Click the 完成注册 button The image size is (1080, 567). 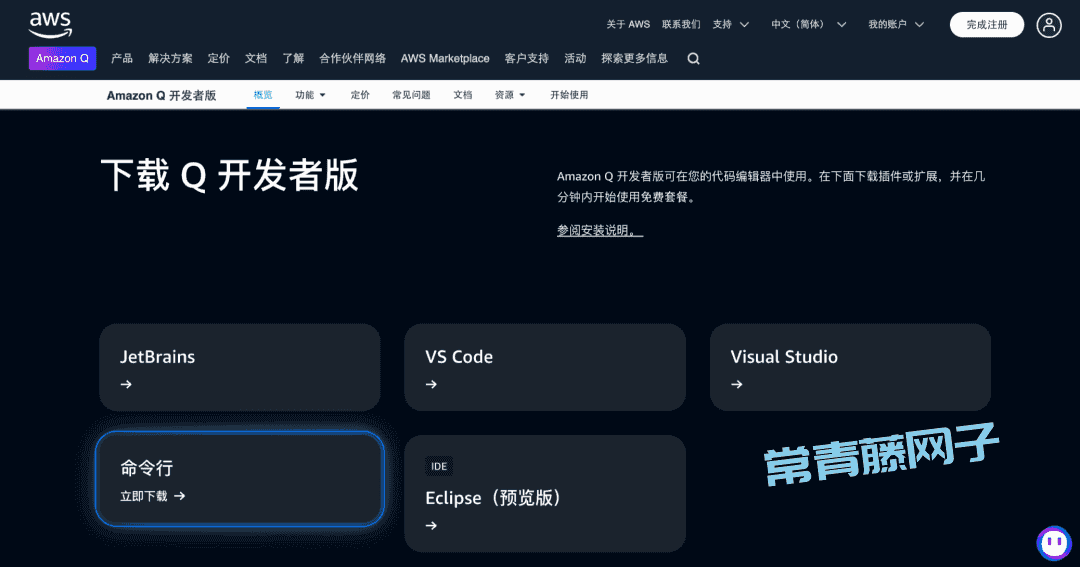point(986,25)
